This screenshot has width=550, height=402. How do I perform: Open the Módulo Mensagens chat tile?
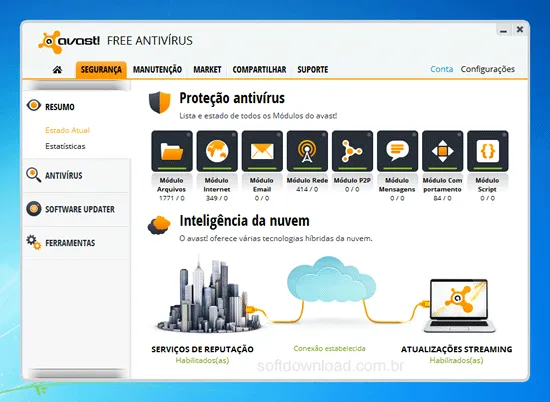(397, 151)
